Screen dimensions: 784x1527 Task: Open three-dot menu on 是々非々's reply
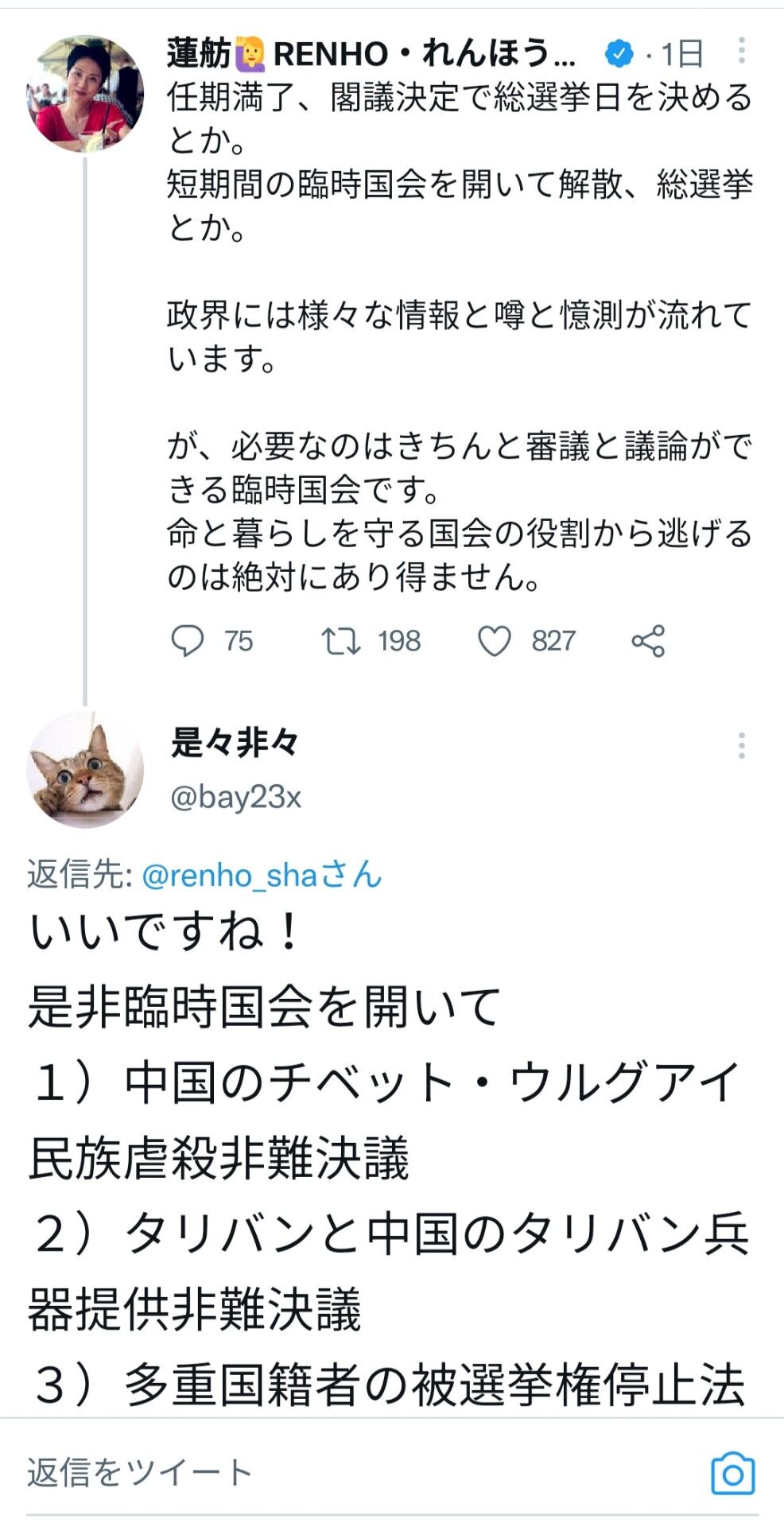click(x=741, y=746)
